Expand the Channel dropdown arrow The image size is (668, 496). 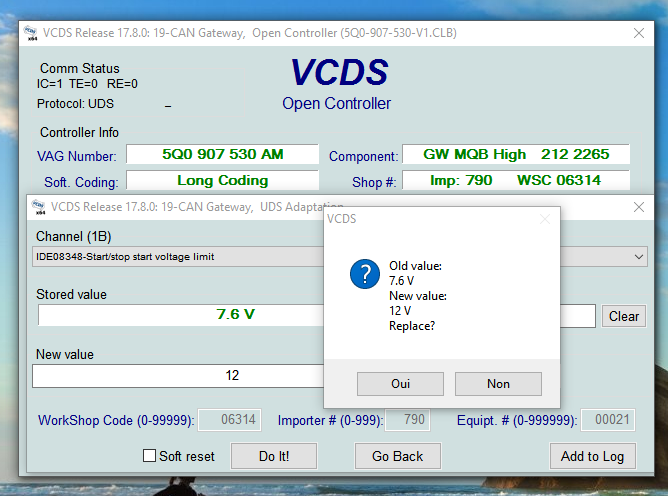pyautogui.click(x=639, y=257)
